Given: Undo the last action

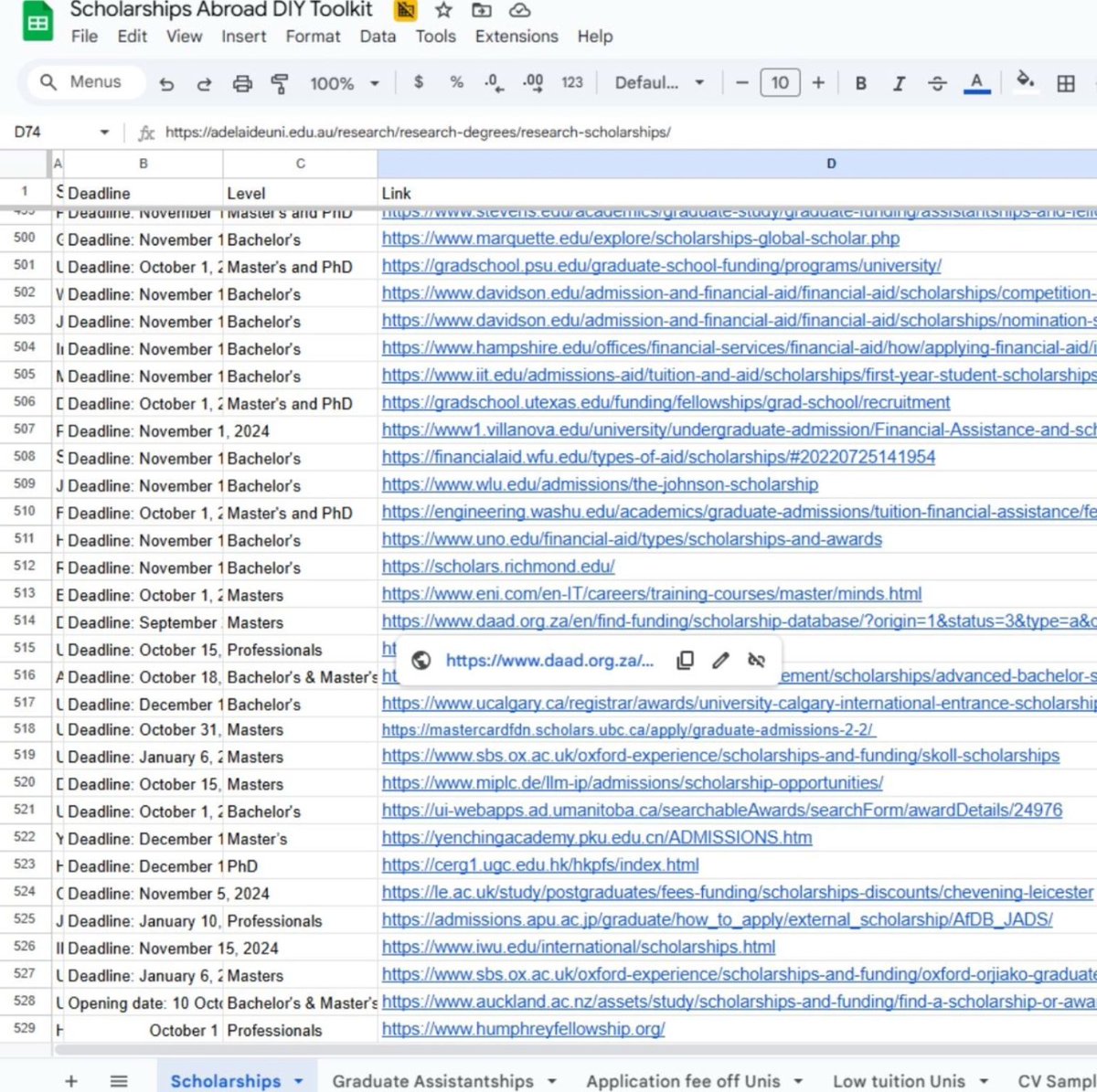Looking at the screenshot, I should click(166, 83).
